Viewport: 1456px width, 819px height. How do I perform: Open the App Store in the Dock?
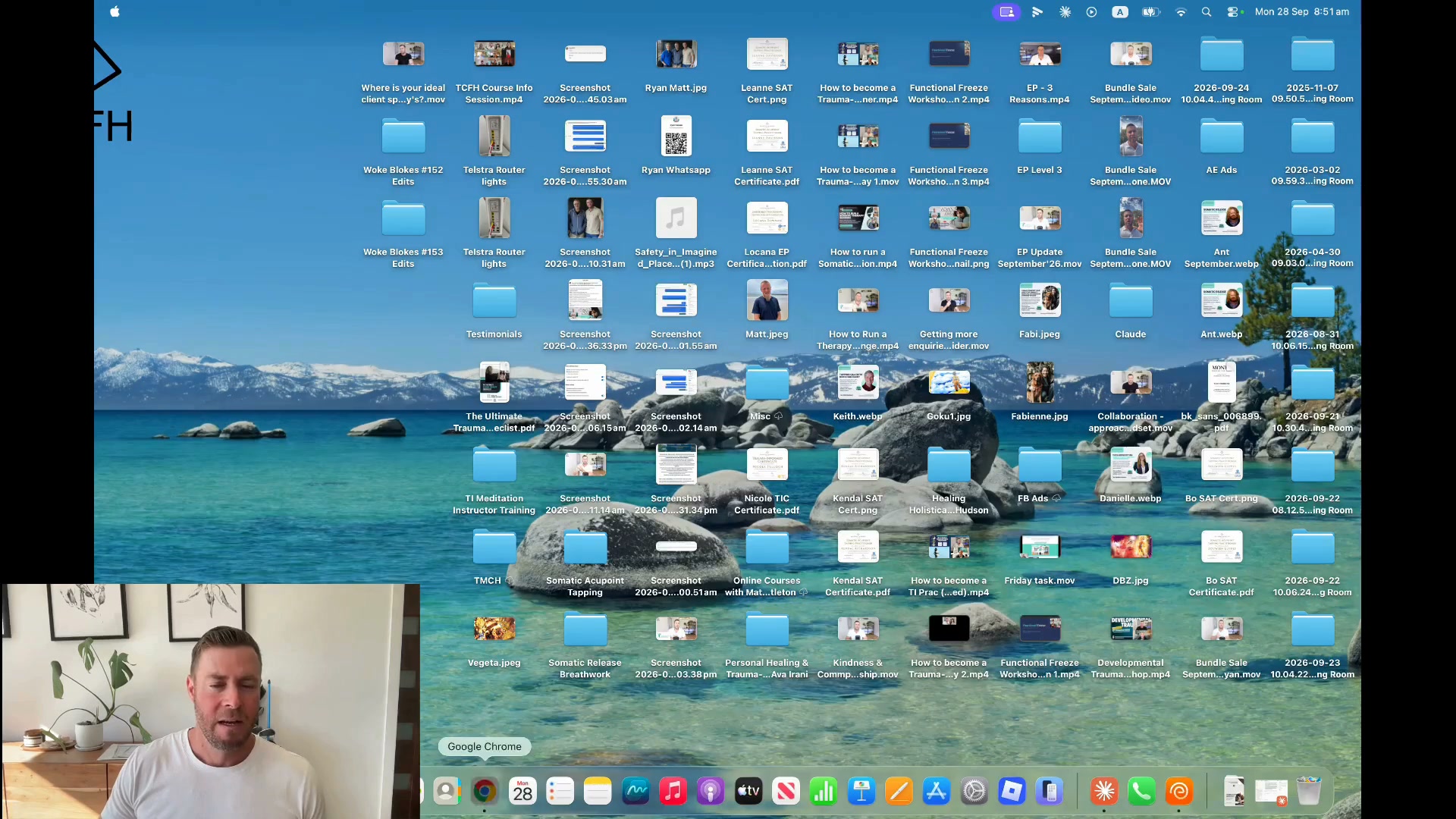tap(937, 792)
